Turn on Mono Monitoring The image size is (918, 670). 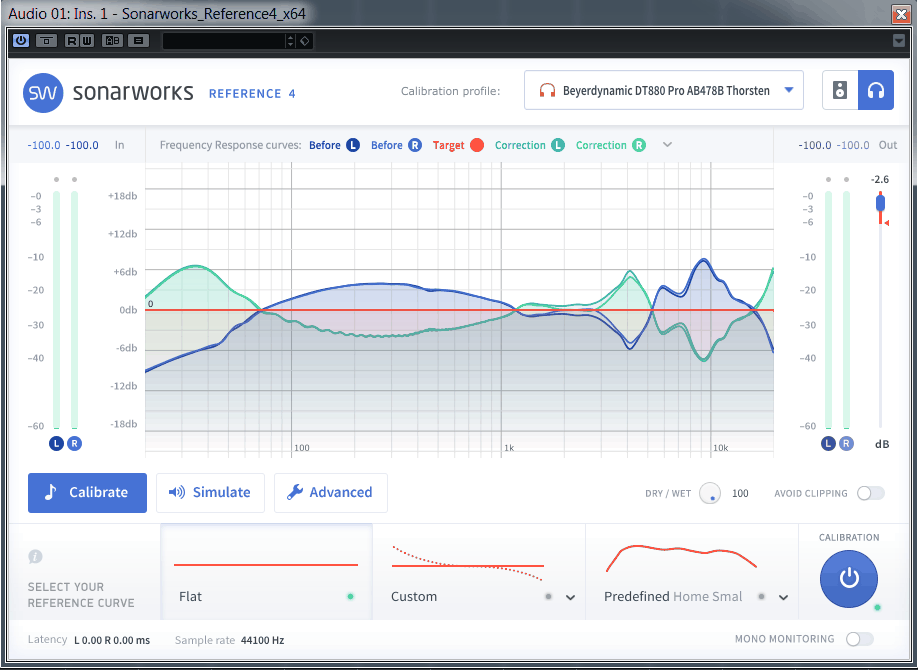tap(859, 639)
